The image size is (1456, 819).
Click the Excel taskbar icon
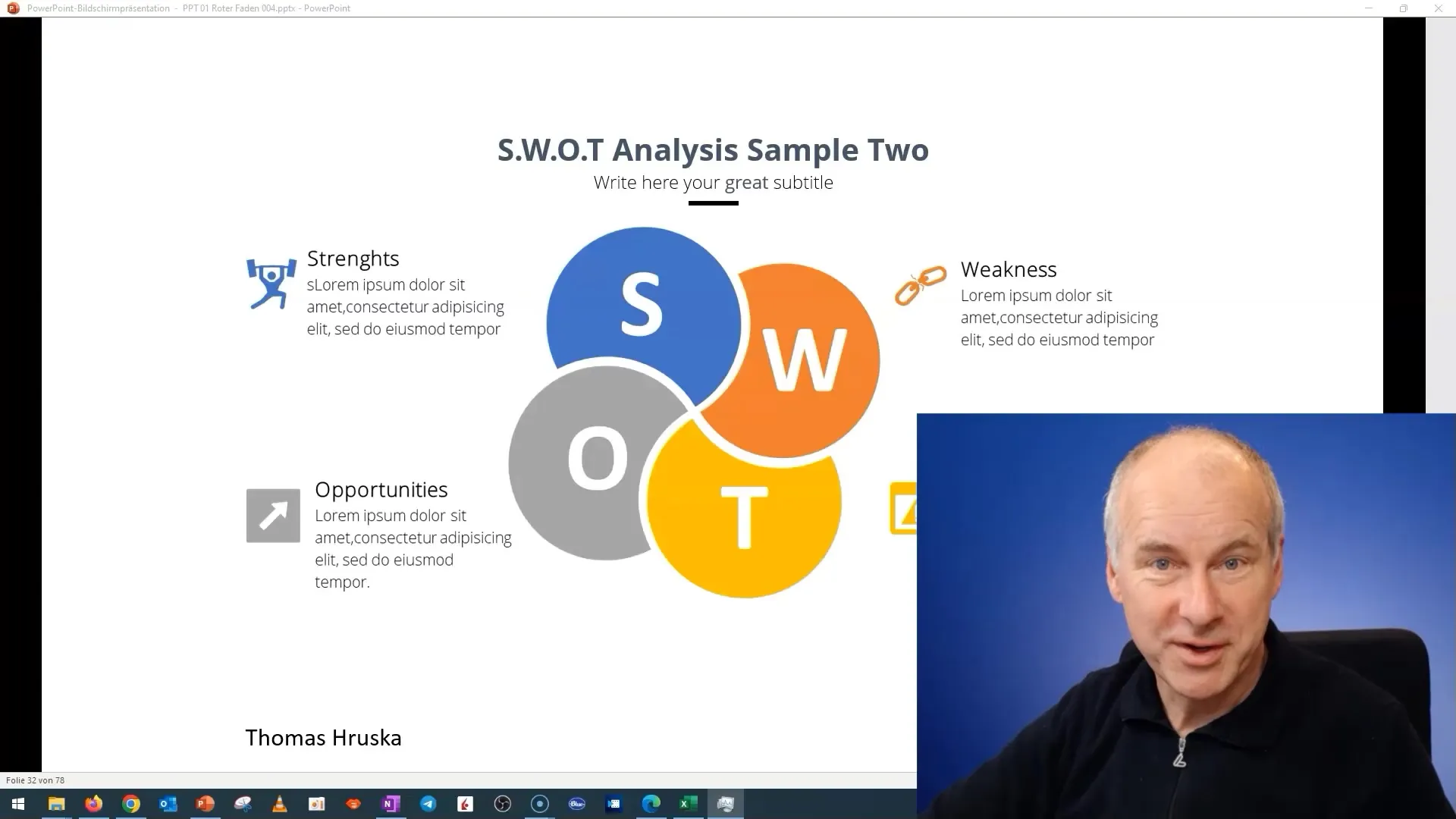point(688,803)
